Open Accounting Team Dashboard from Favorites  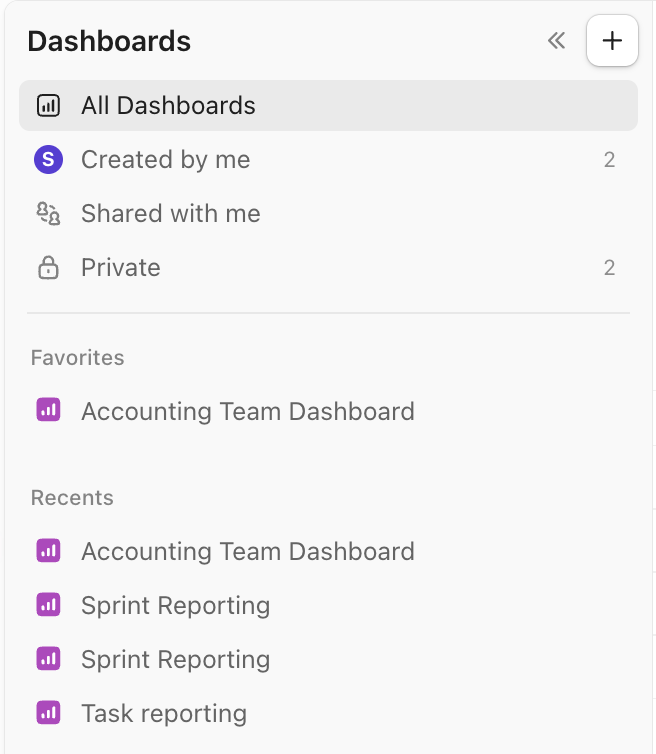[x=248, y=411]
